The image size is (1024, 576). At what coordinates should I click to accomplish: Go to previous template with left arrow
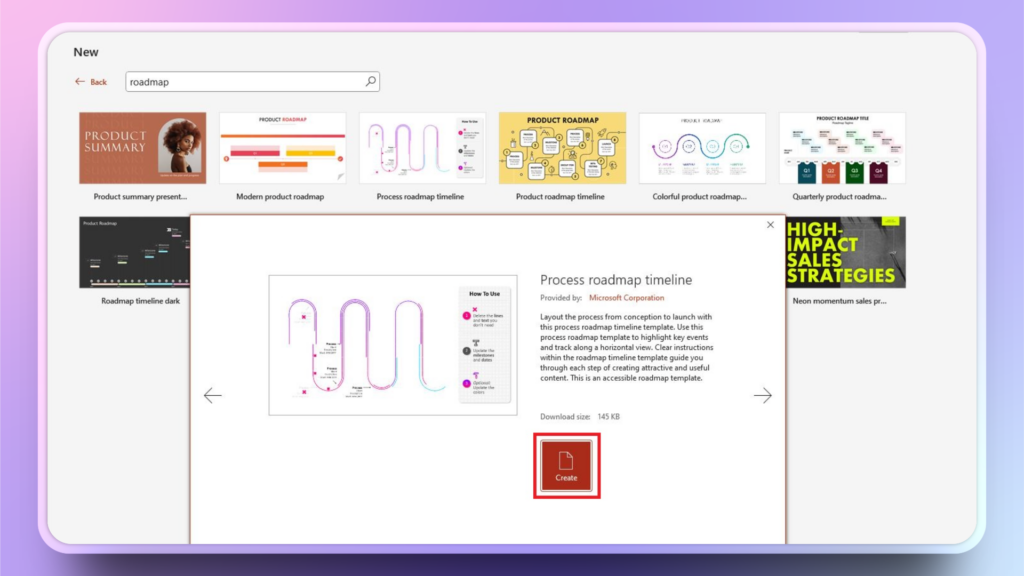click(x=212, y=395)
